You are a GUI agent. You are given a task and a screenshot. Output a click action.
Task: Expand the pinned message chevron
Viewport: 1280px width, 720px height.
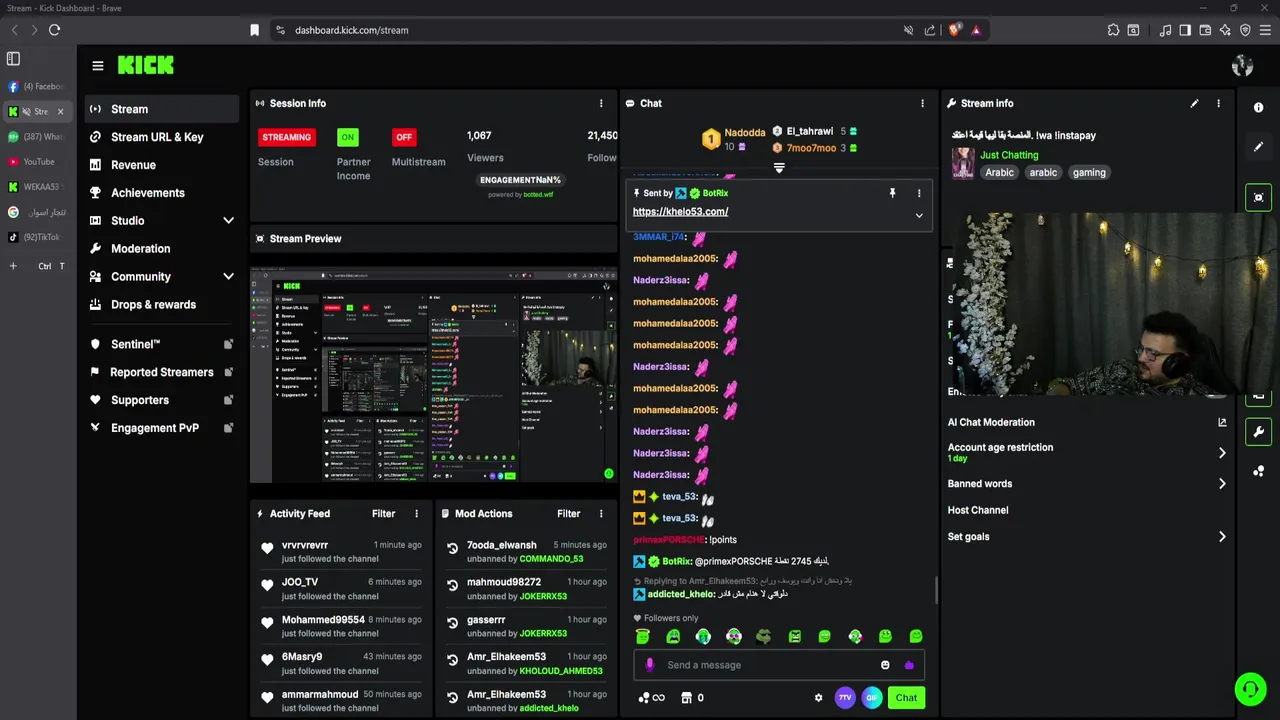pos(919,215)
